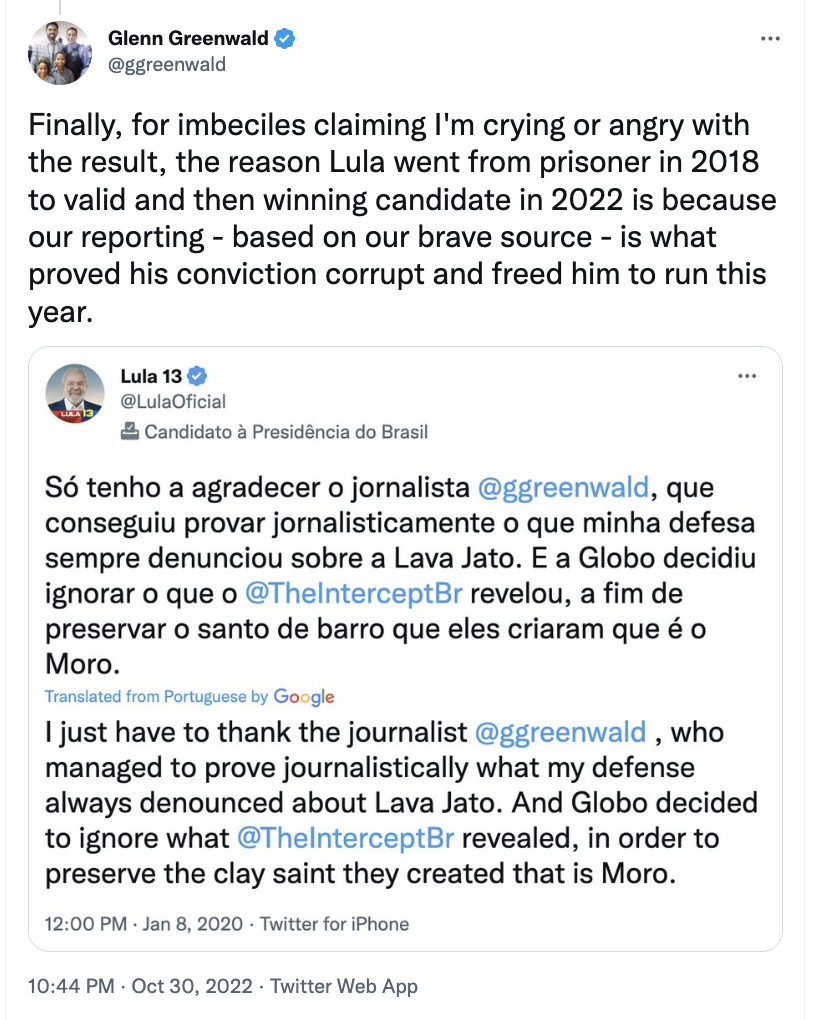The width and height of the screenshot is (818, 1020).
Task: Click the Google logo in translation notice
Action: pos(304,697)
